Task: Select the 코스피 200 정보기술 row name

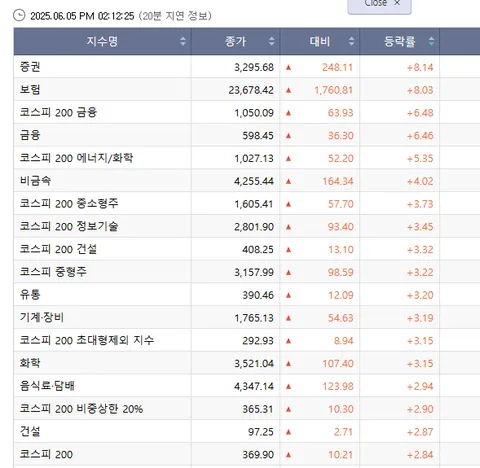Action: [69, 226]
